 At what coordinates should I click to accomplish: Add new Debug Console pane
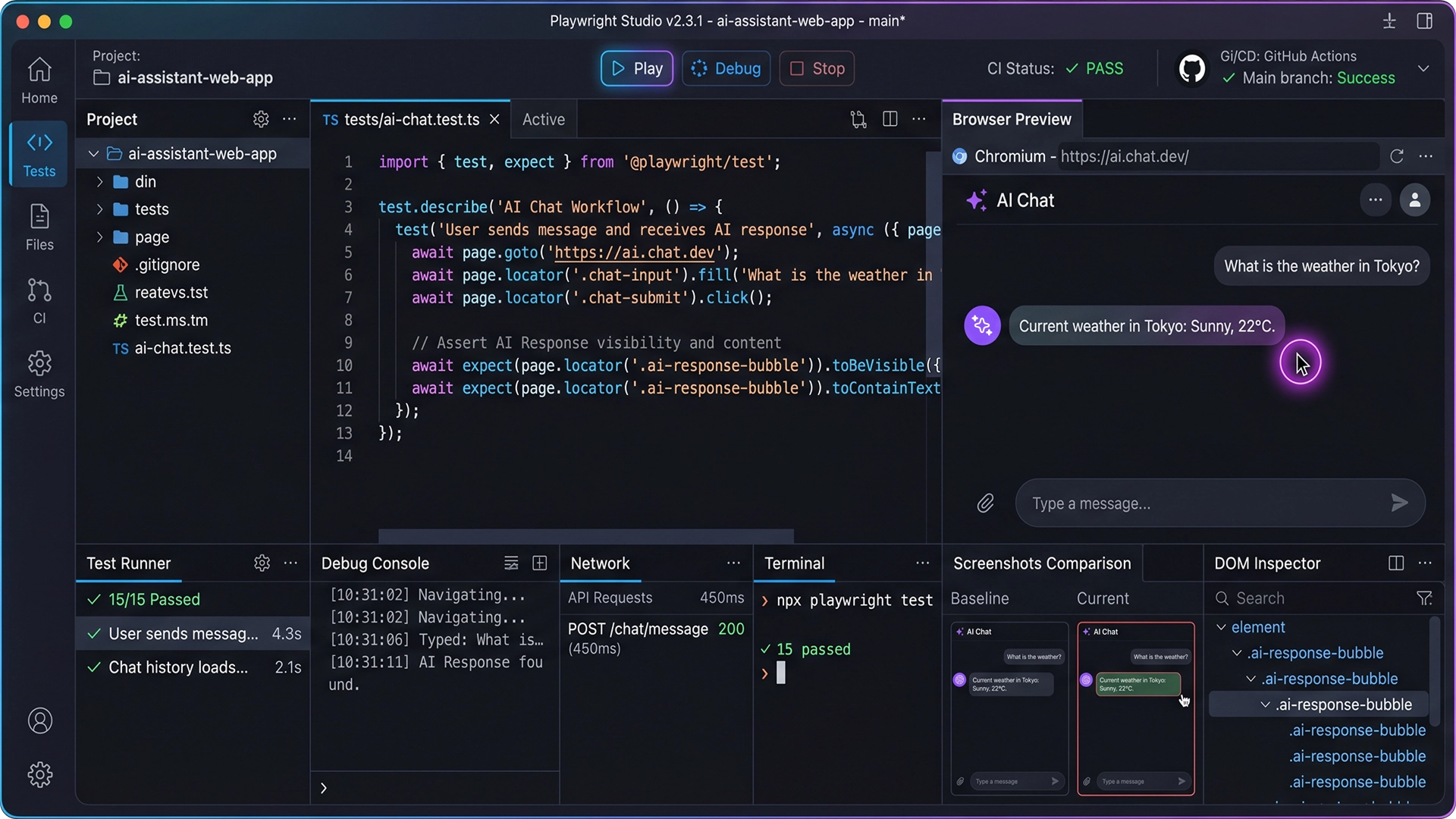tap(540, 563)
